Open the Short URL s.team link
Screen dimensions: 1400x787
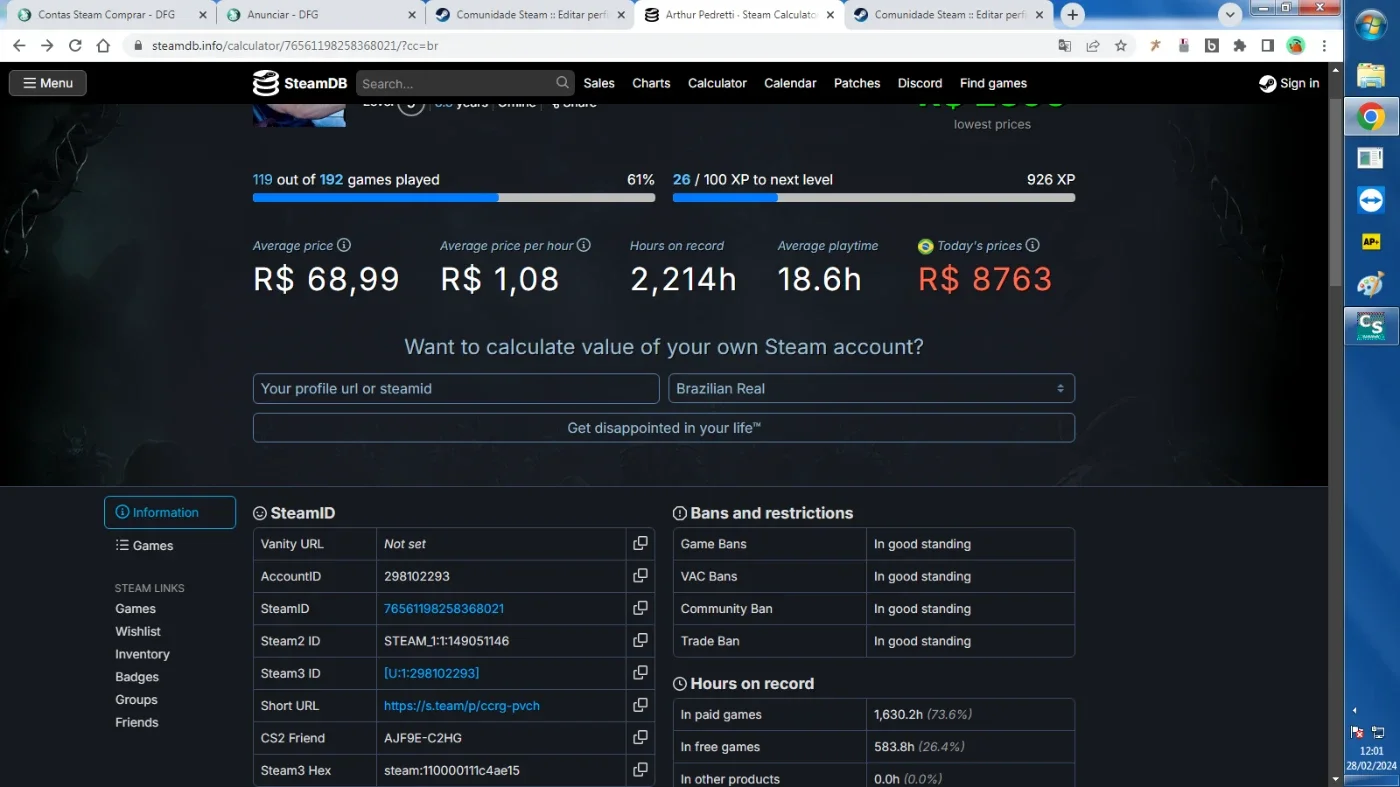[x=462, y=705]
